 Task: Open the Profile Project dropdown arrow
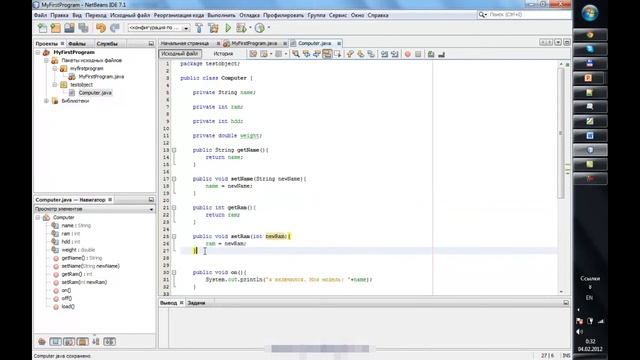coord(269,28)
